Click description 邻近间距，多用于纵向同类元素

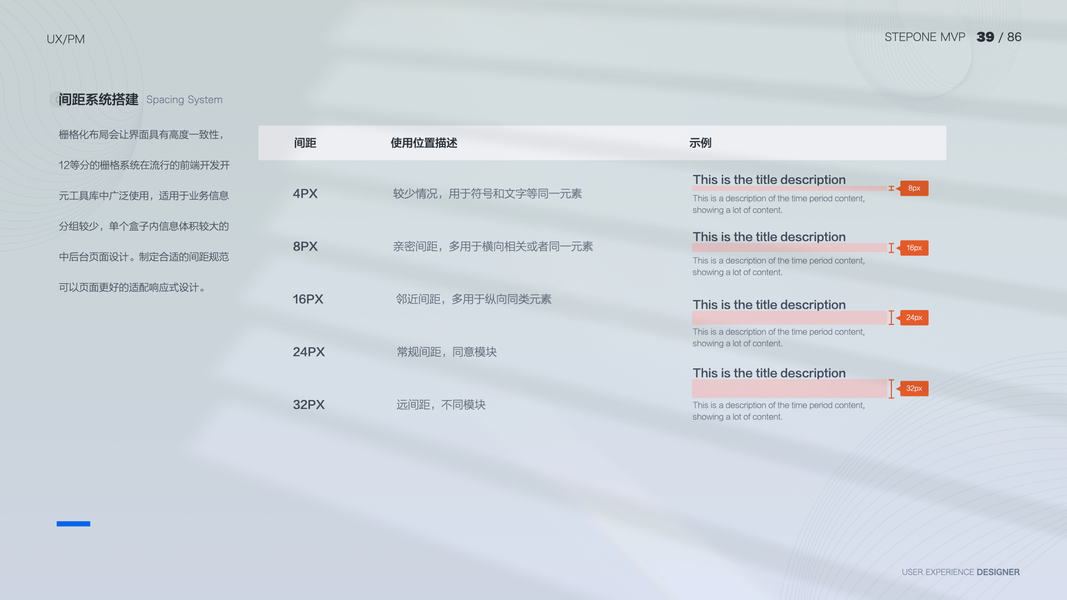coord(474,299)
